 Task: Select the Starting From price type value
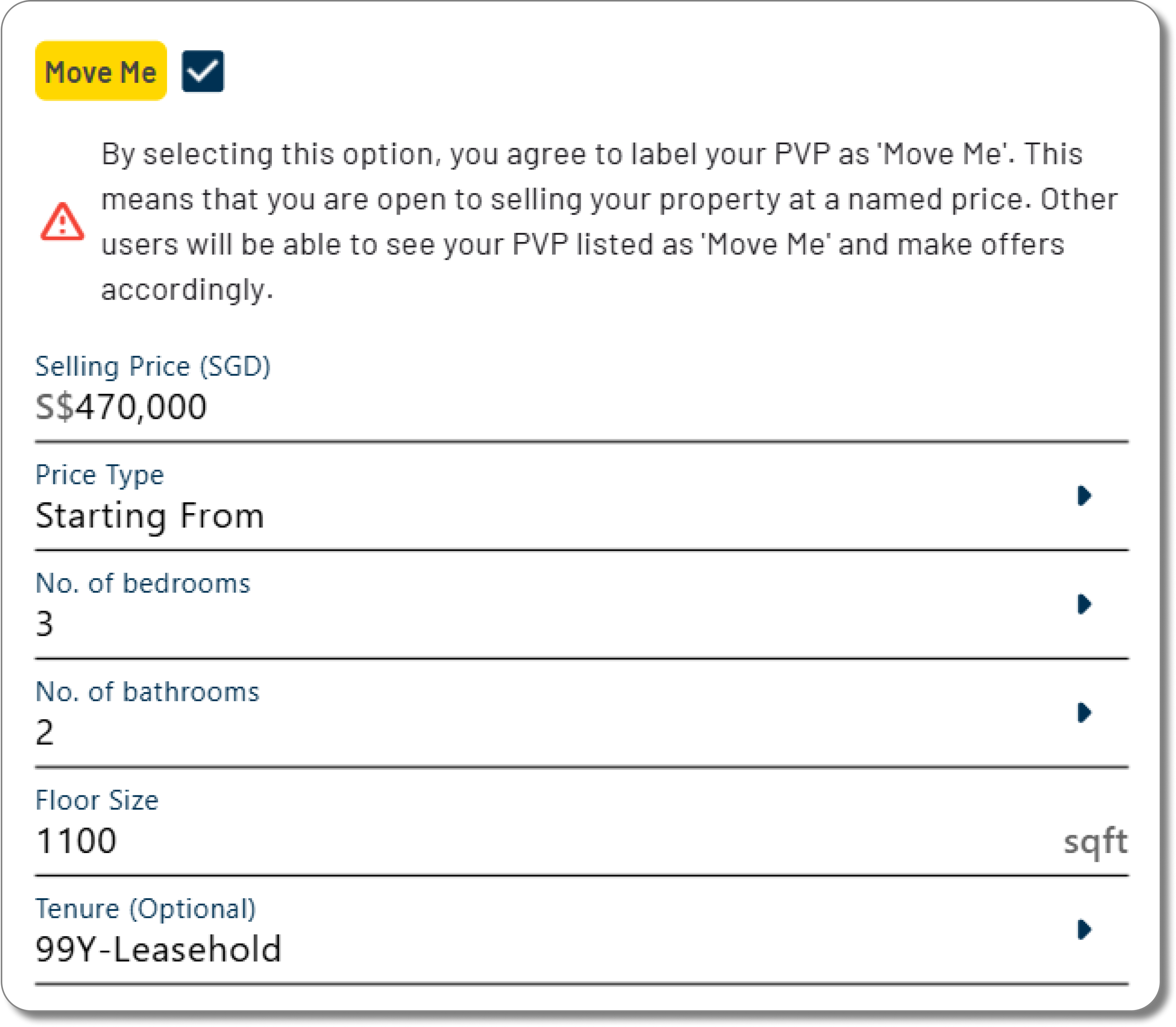(150, 516)
